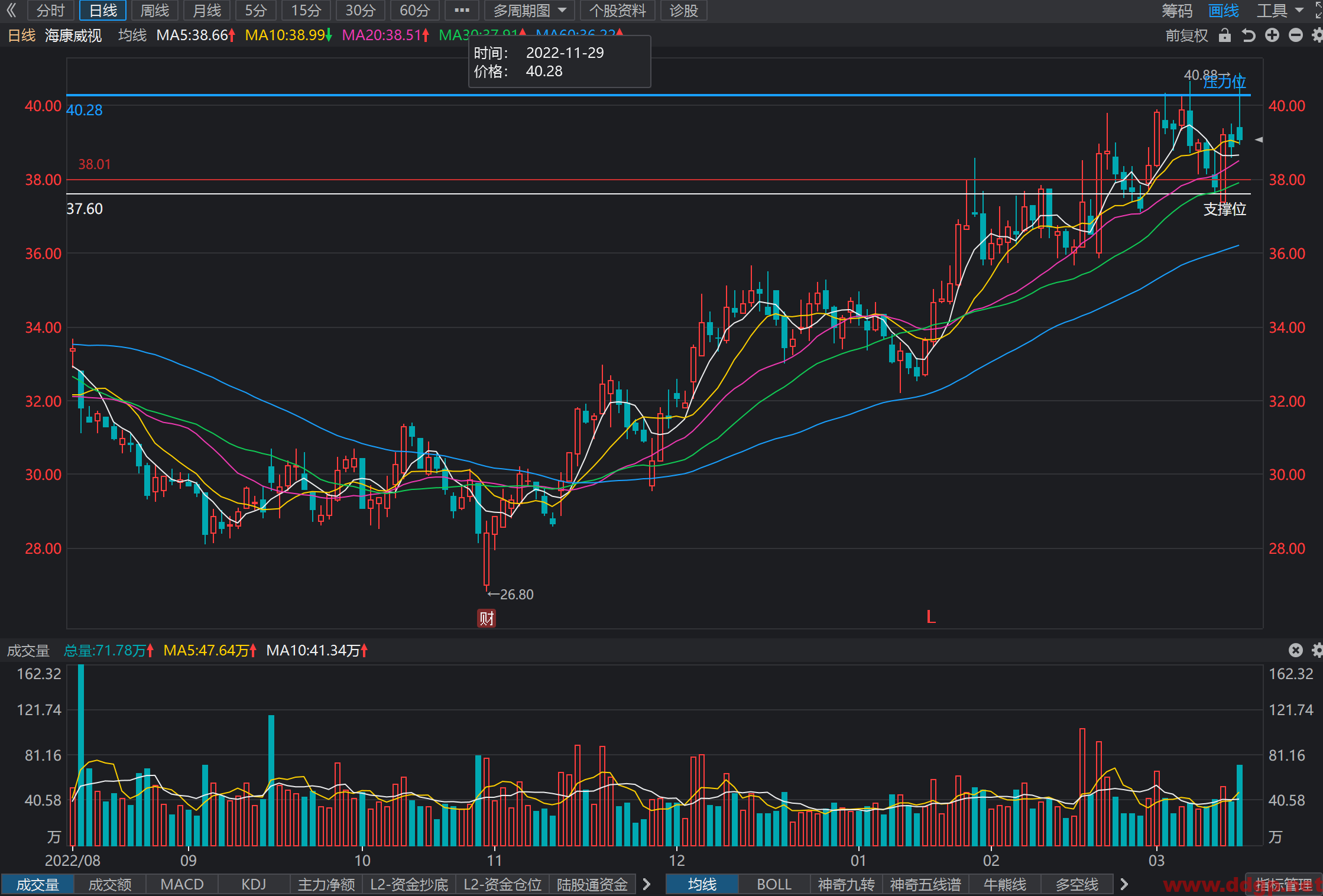Zoom in with the plus circle icon
Image resolution: width=1323 pixels, height=896 pixels.
[1272, 35]
